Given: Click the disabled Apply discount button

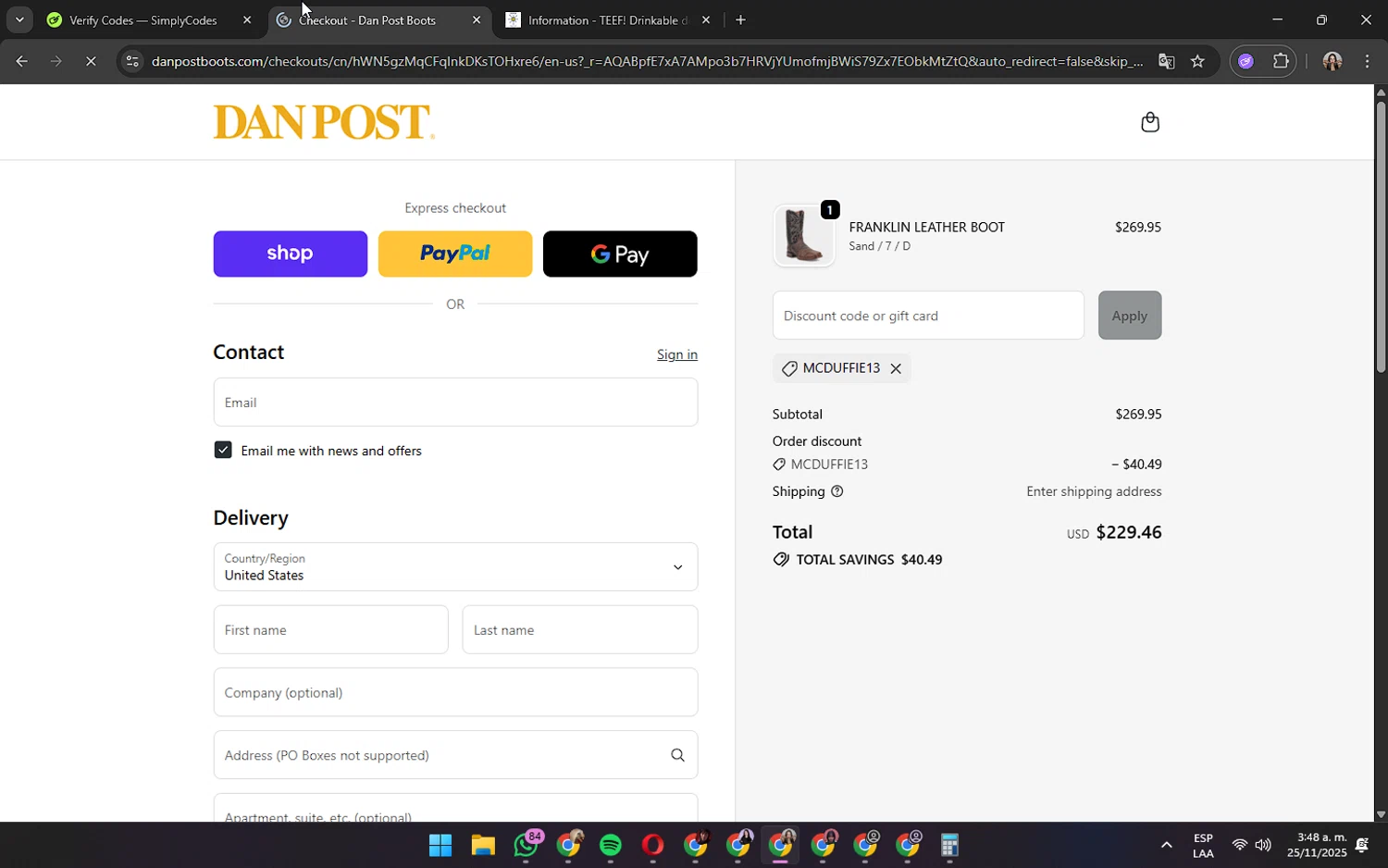Looking at the screenshot, I should 1130,316.
